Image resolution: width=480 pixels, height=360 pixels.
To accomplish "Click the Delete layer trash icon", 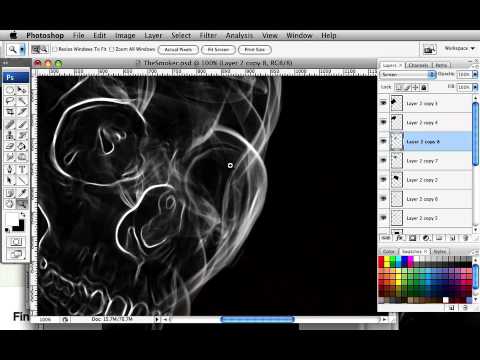I will (x=466, y=238).
